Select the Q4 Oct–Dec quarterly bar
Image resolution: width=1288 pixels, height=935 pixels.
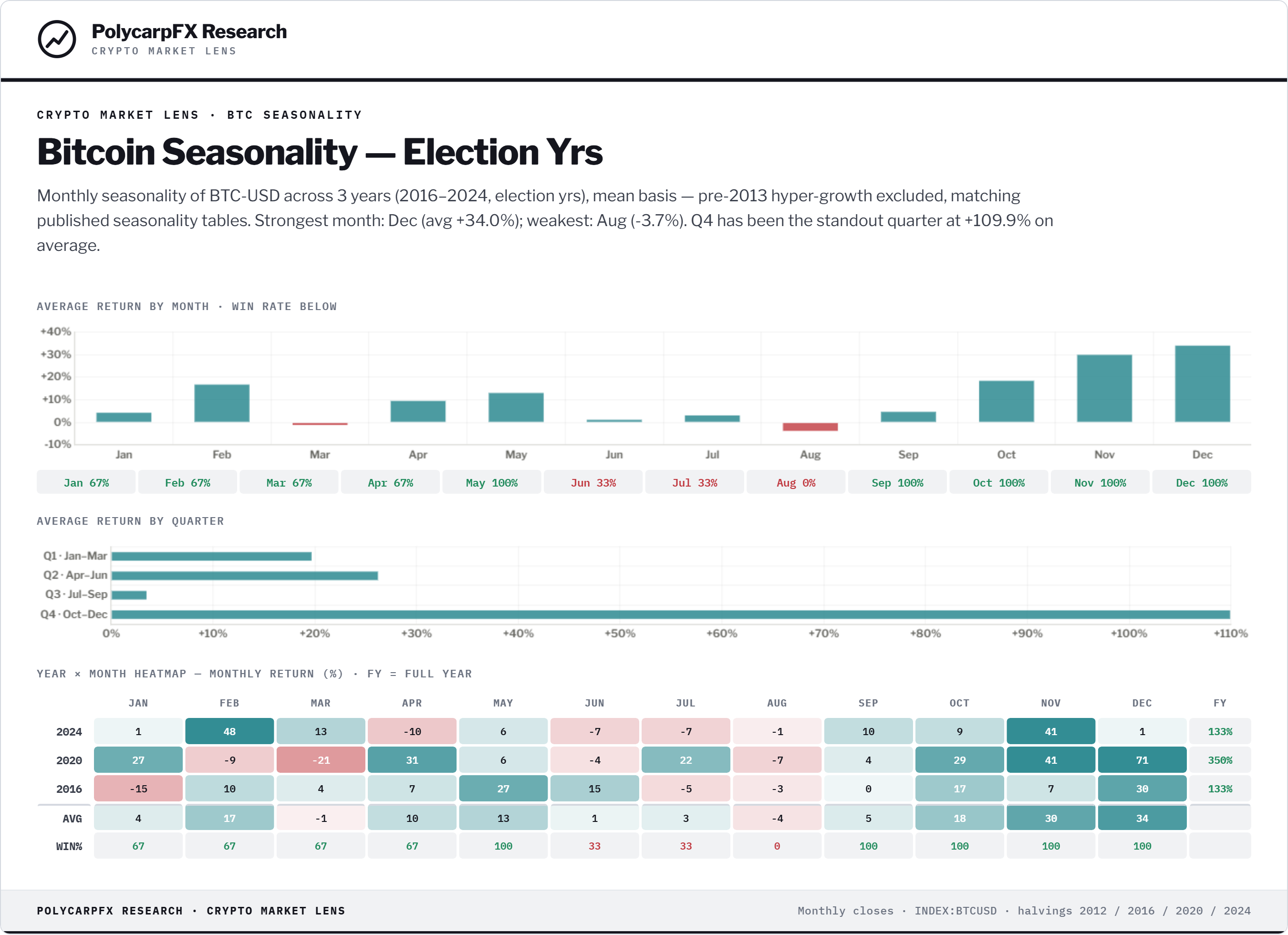[x=671, y=614]
